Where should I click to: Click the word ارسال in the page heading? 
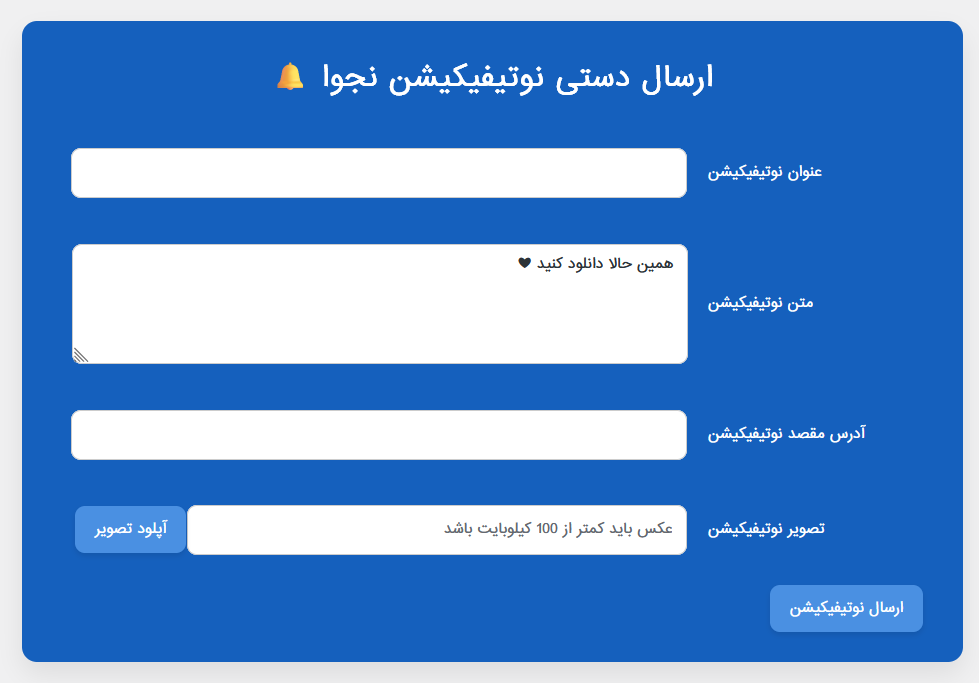pos(677,77)
